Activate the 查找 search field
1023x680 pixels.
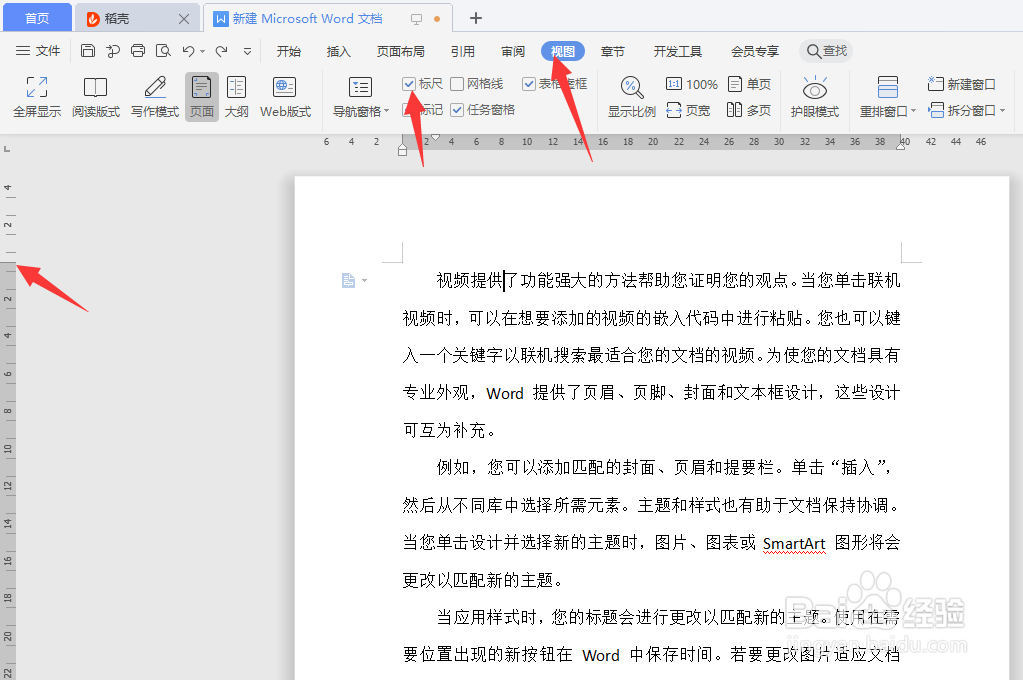tap(825, 50)
